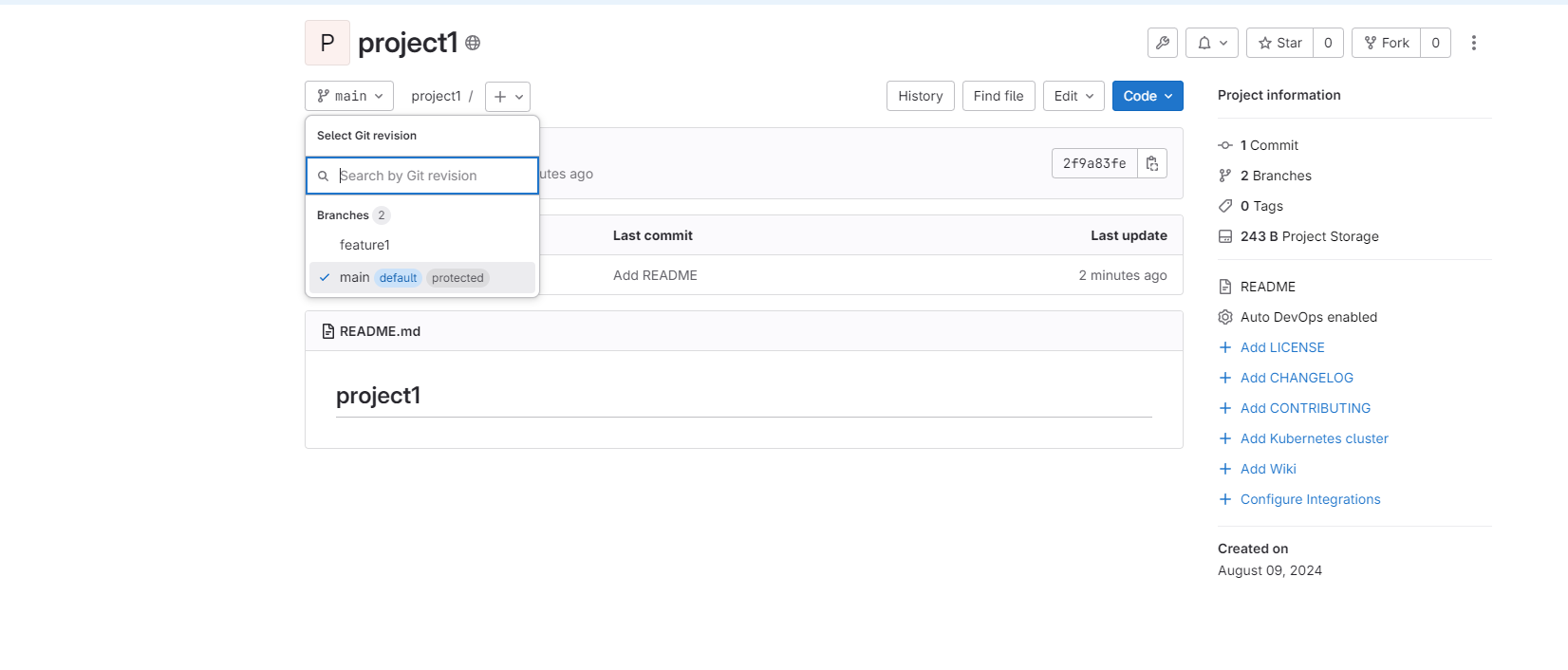Open the notification bell dropdown
This screenshot has width=1568, height=670.
[1212, 43]
